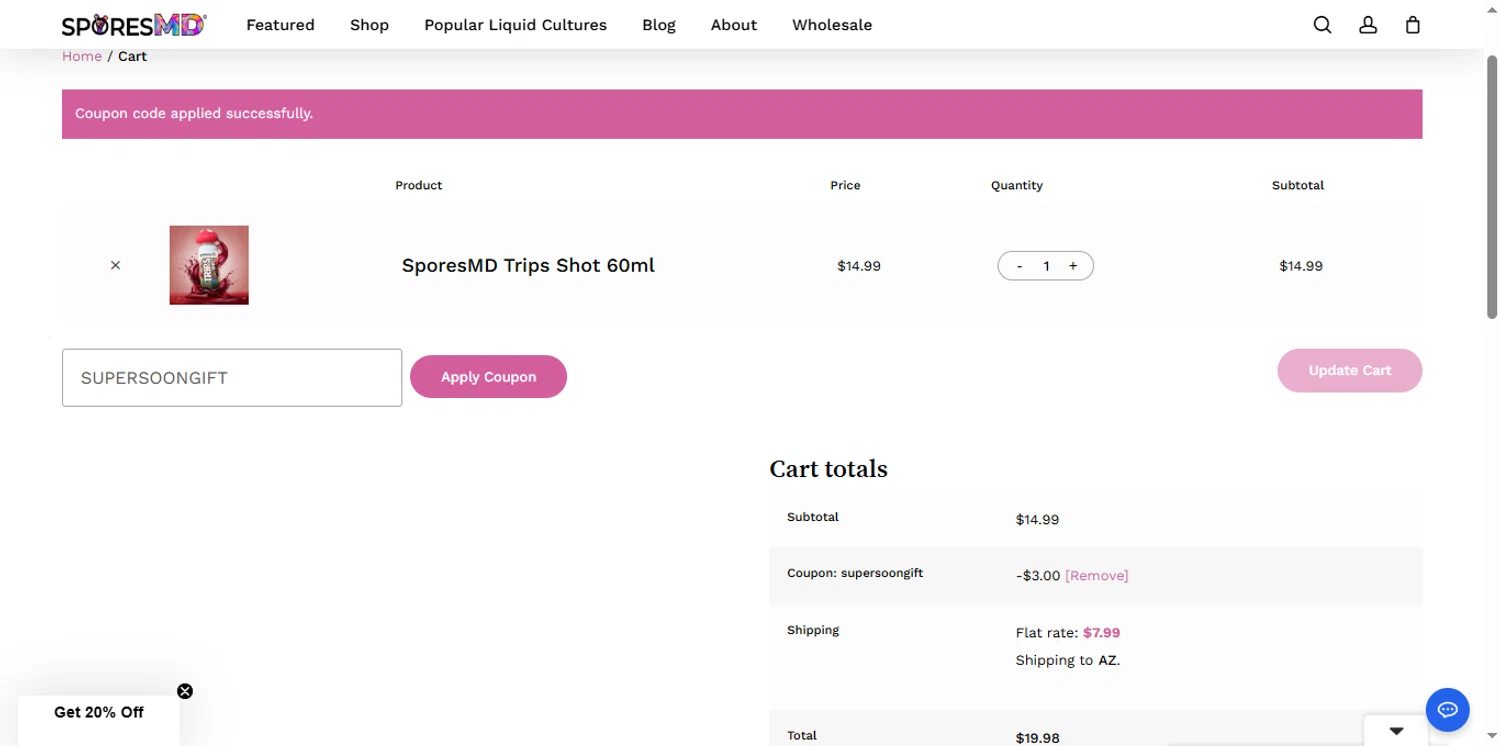Decrease quantity with the minus button
Screen dimensions: 1500x746
[1019, 266]
